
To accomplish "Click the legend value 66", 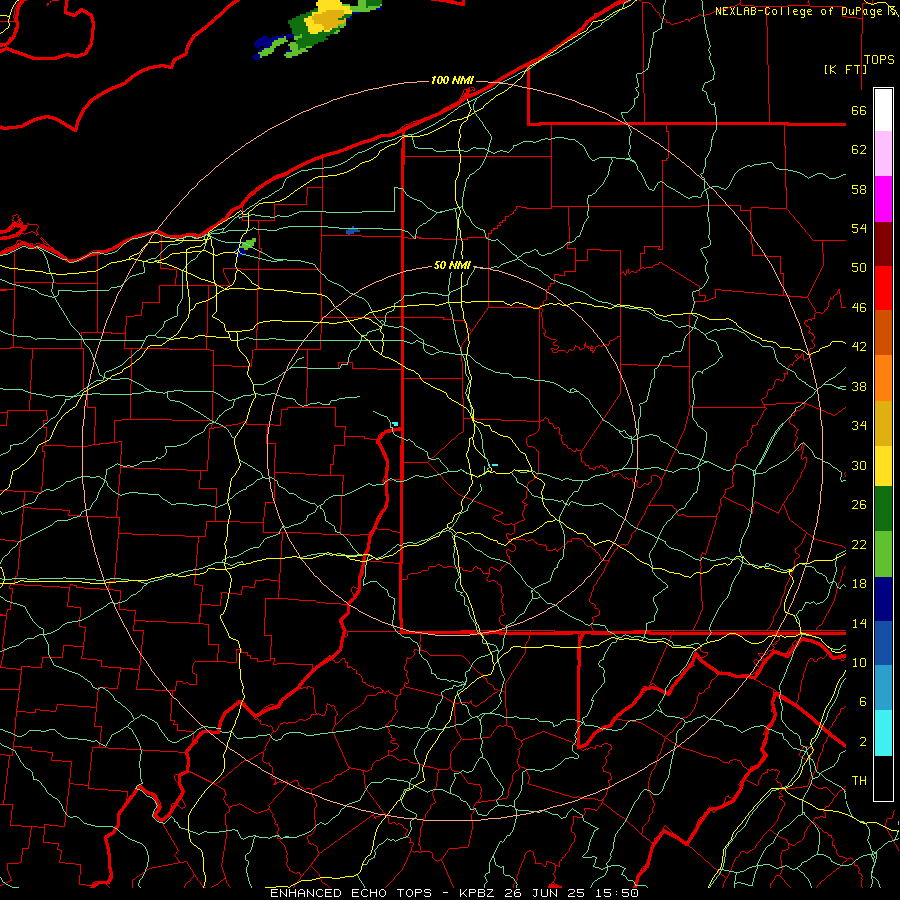I will (x=859, y=110).
